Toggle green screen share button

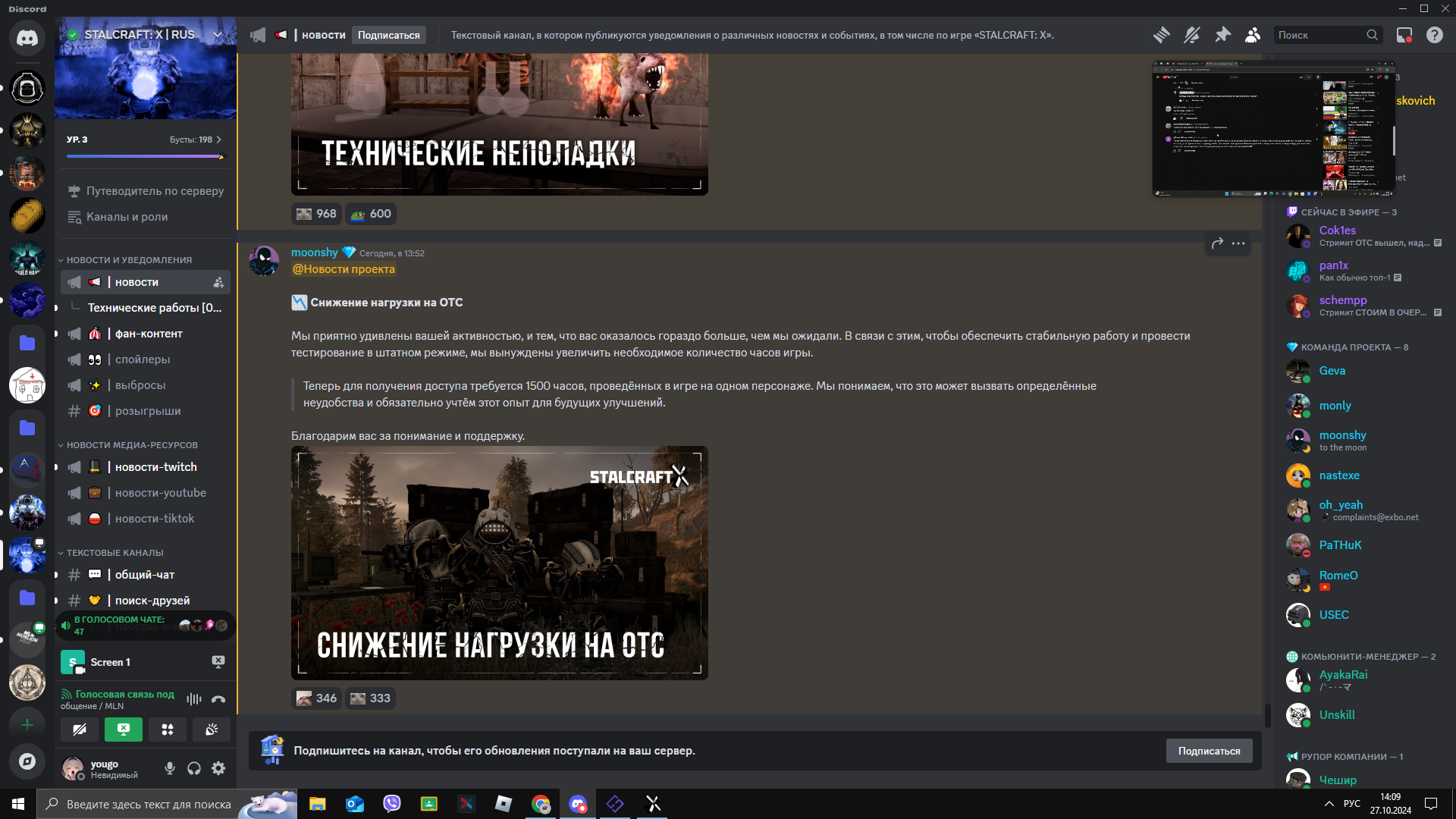pos(124,730)
